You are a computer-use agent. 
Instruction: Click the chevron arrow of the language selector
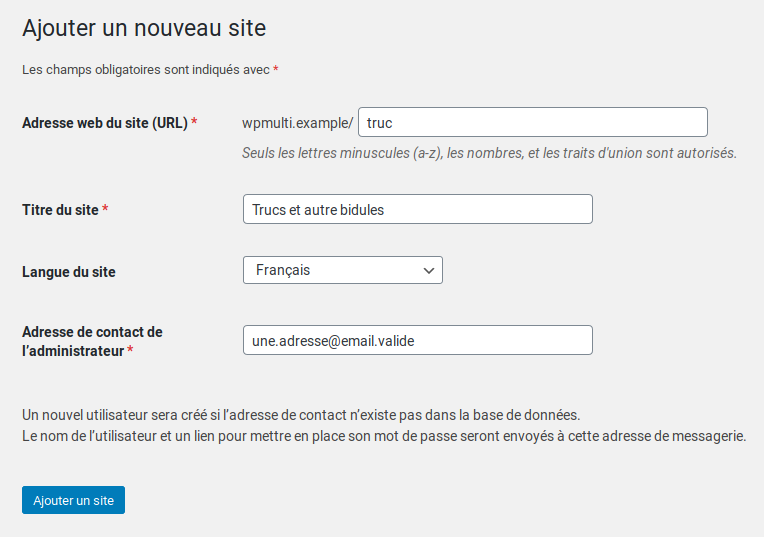[429, 271]
